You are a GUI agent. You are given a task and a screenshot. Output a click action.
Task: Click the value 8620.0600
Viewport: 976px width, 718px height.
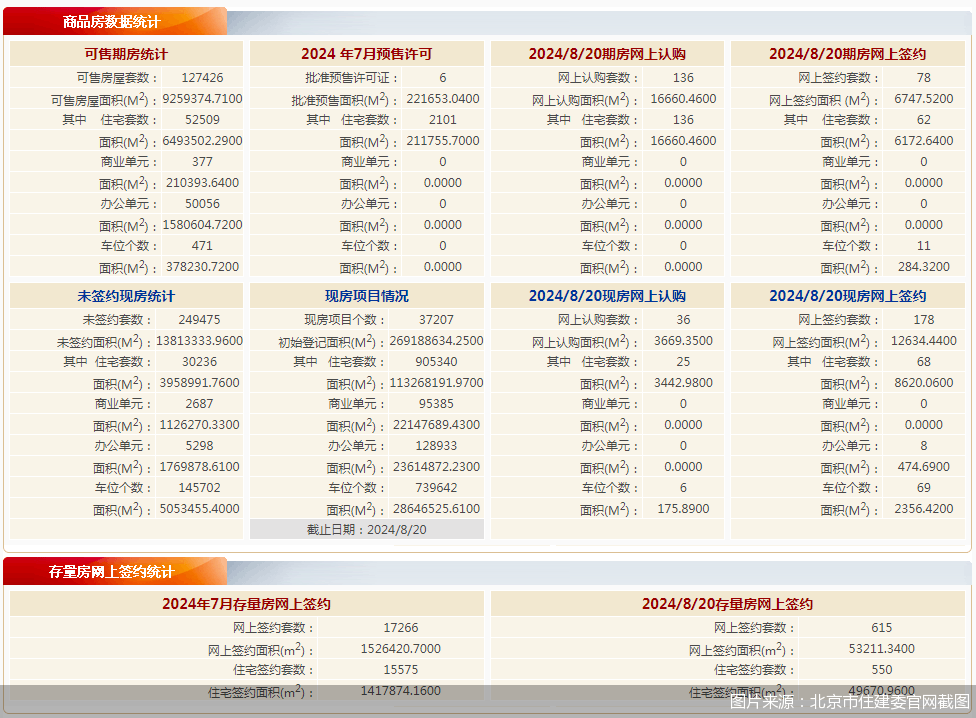924,383
